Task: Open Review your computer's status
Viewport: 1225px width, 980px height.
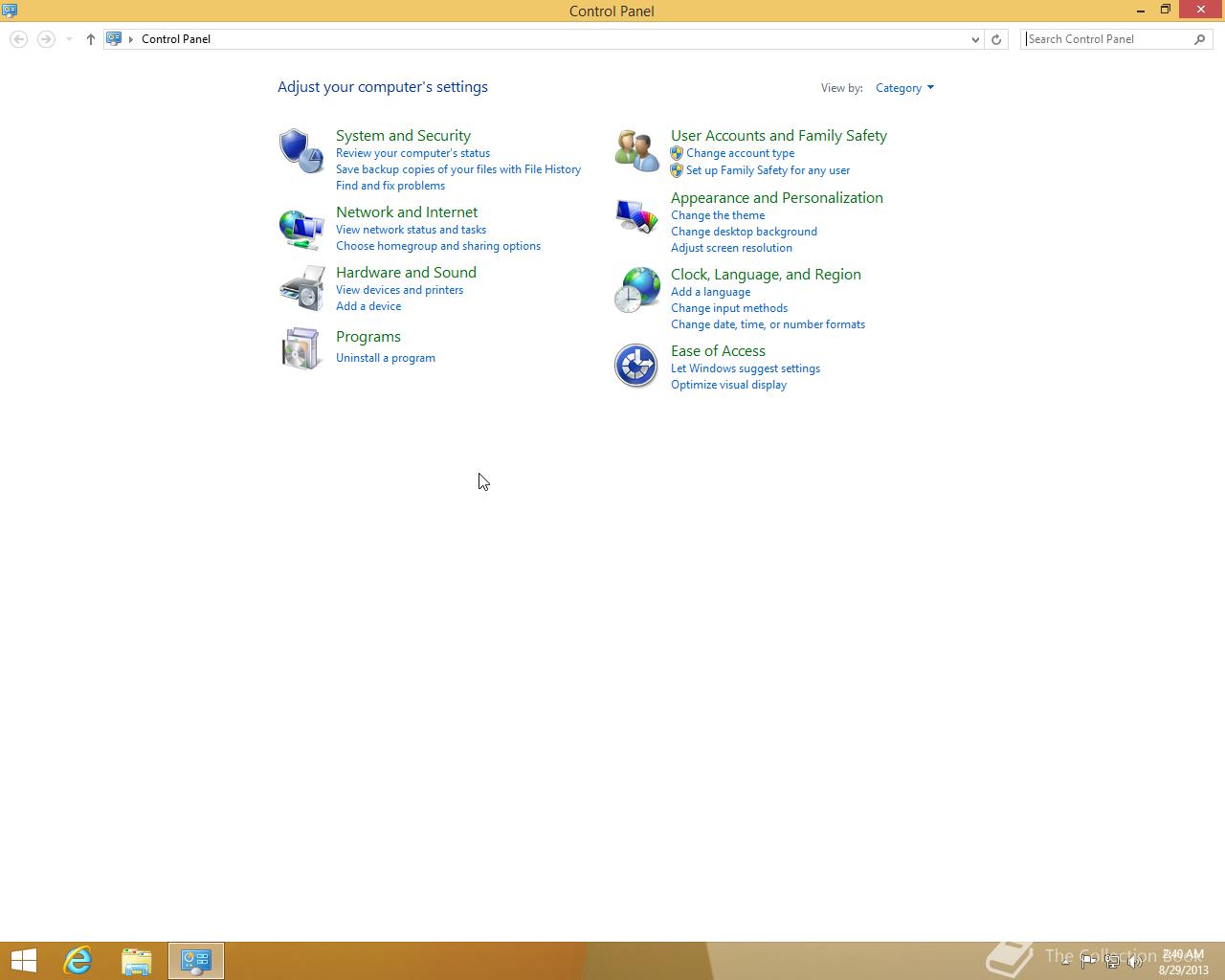Action: coord(412,153)
